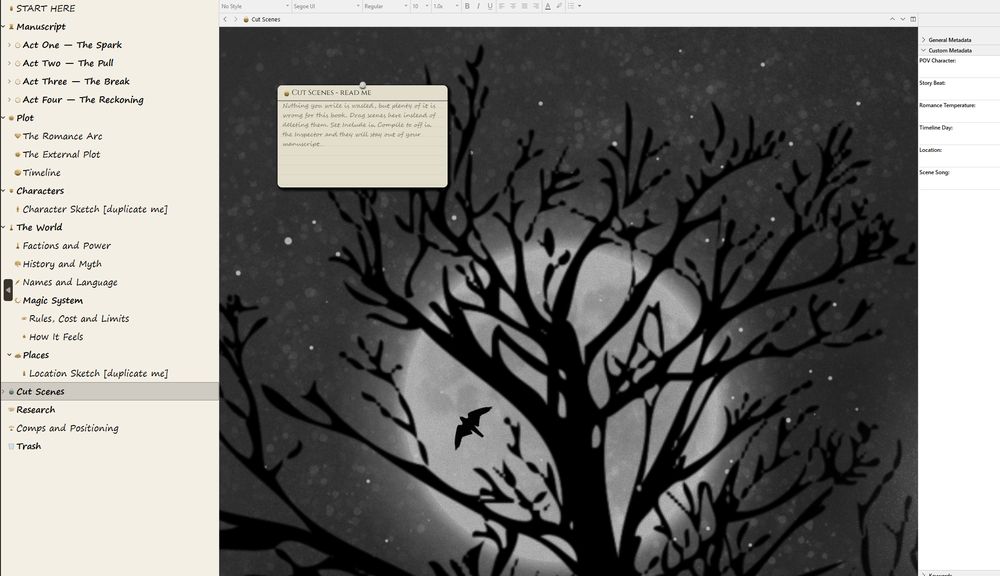Viewport: 1000px width, 576px height.
Task: Open the No Style paragraph style dropdown
Action: [255, 6]
